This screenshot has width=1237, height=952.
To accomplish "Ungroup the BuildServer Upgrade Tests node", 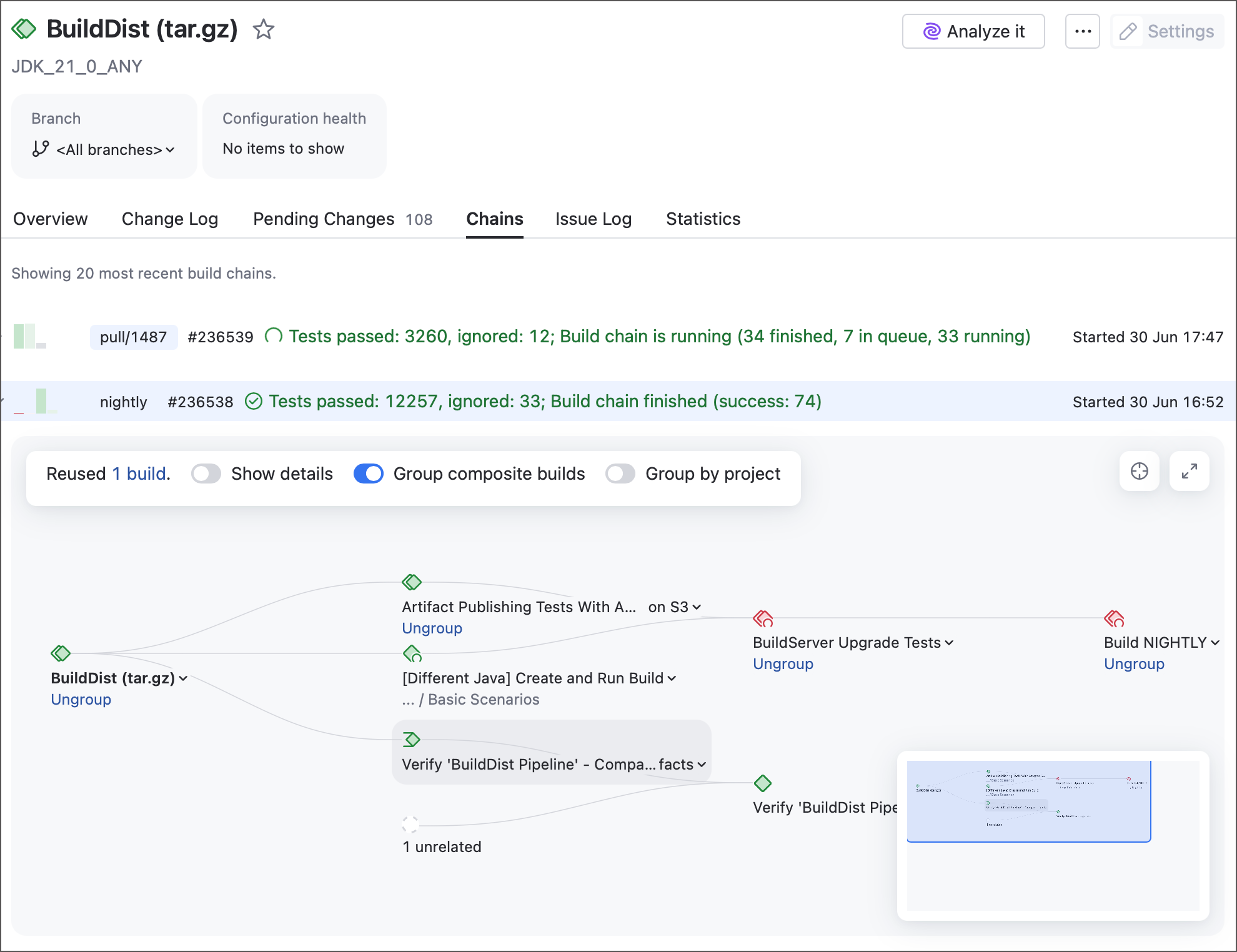I will point(783,664).
